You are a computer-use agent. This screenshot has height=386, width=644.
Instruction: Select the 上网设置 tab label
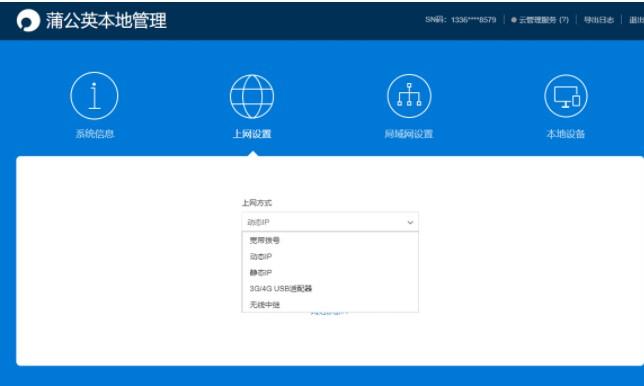pyautogui.click(x=252, y=134)
